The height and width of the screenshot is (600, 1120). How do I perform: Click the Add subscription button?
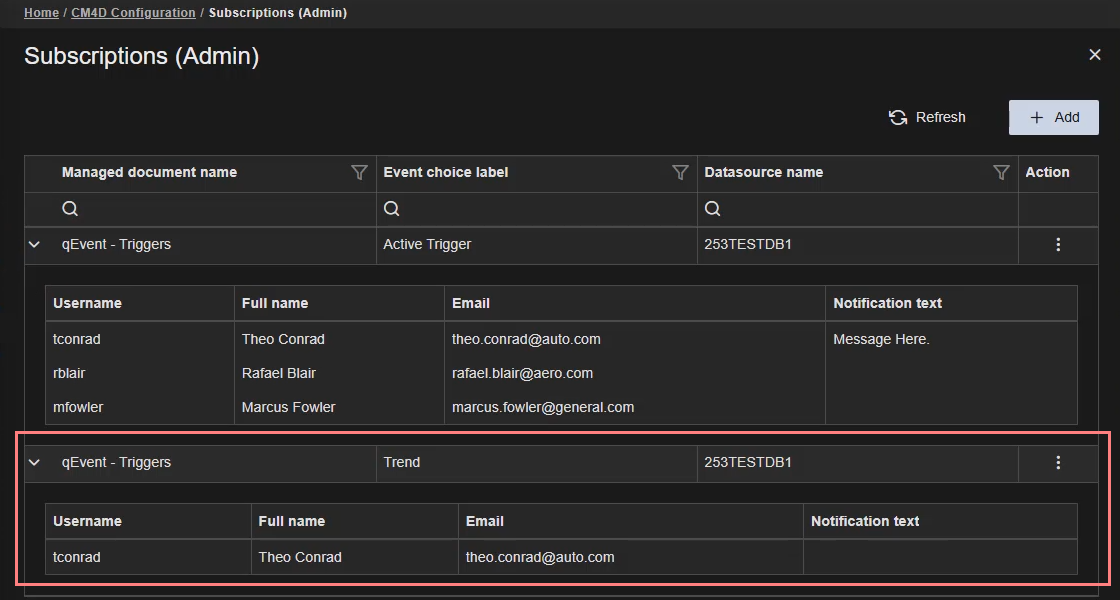coord(1054,118)
